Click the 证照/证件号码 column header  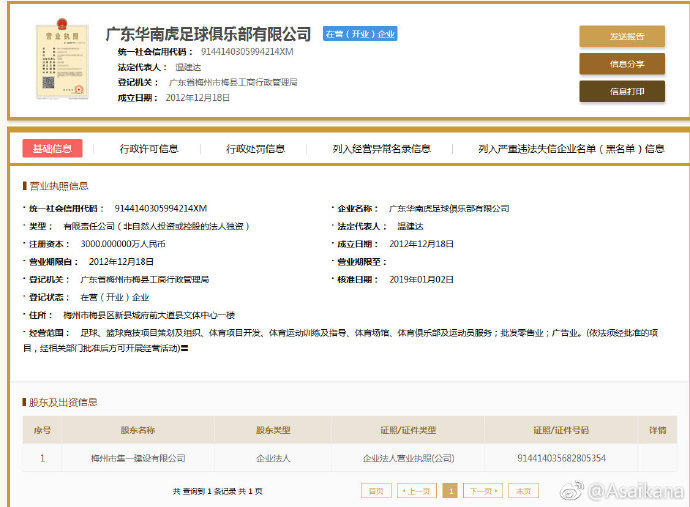[561, 430]
